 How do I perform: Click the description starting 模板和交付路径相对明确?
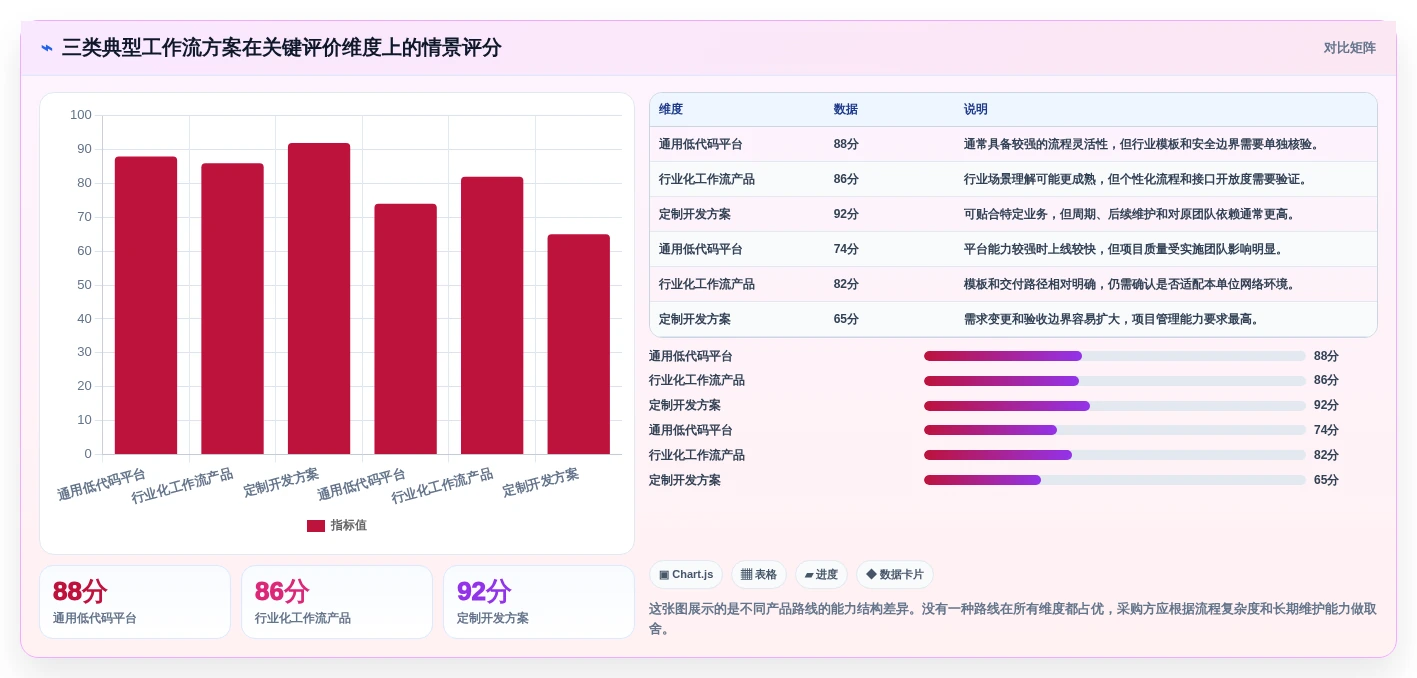click(x=1131, y=284)
